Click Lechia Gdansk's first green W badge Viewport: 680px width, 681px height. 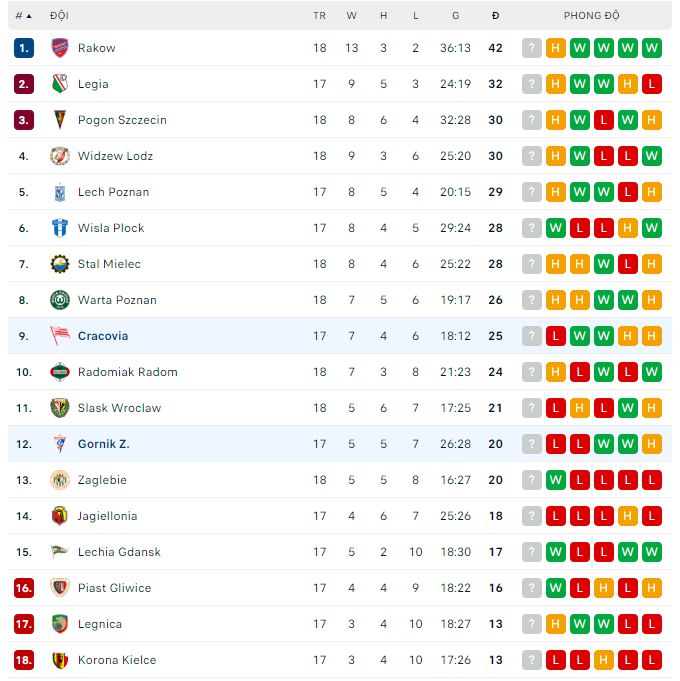pyautogui.click(x=556, y=552)
